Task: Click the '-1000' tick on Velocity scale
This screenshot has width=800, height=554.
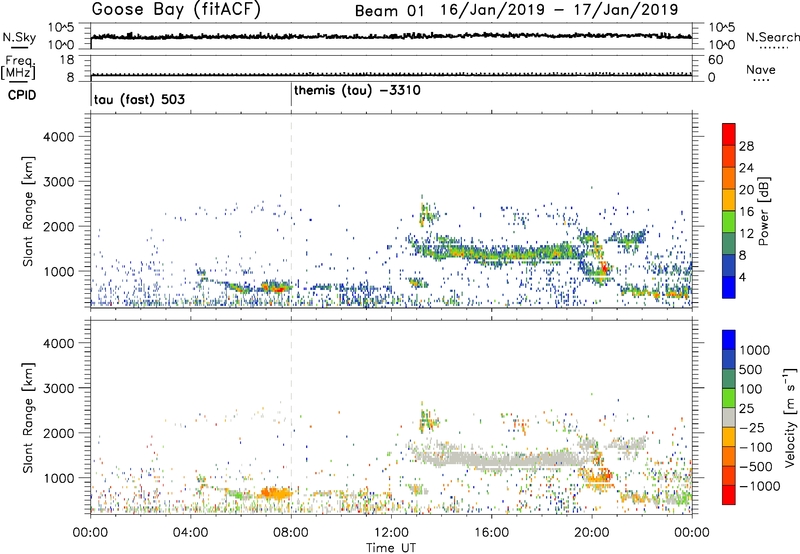Action: tap(760, 486)
